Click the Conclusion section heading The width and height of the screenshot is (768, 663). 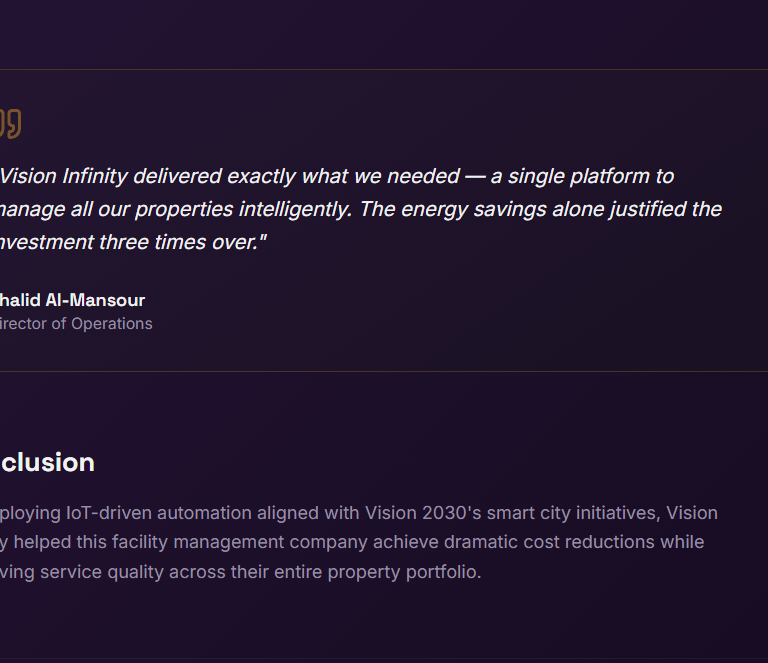(x=47, y=462)
